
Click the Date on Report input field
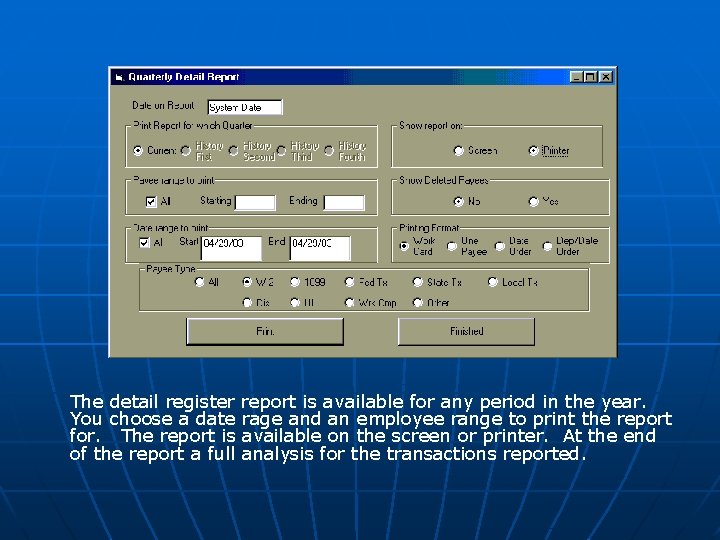tap(245, 107)
